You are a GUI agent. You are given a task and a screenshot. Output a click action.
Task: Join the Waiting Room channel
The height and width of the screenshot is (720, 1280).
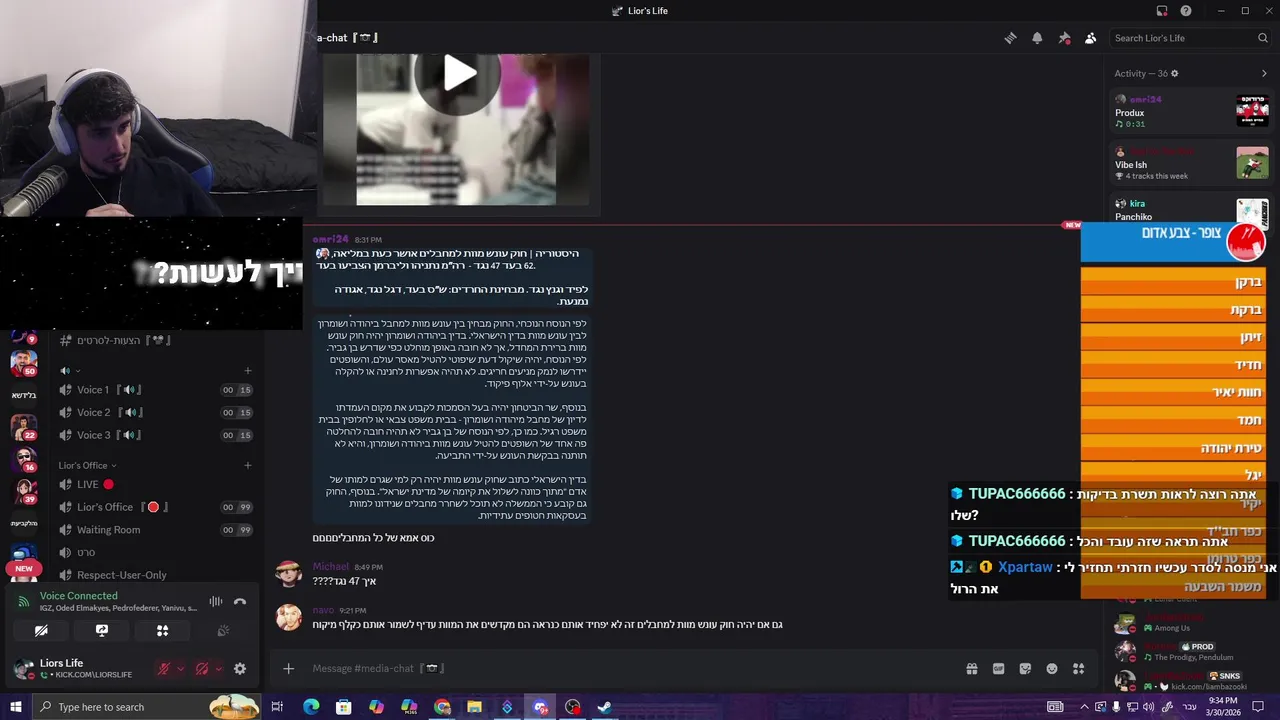tap(155, 530)
